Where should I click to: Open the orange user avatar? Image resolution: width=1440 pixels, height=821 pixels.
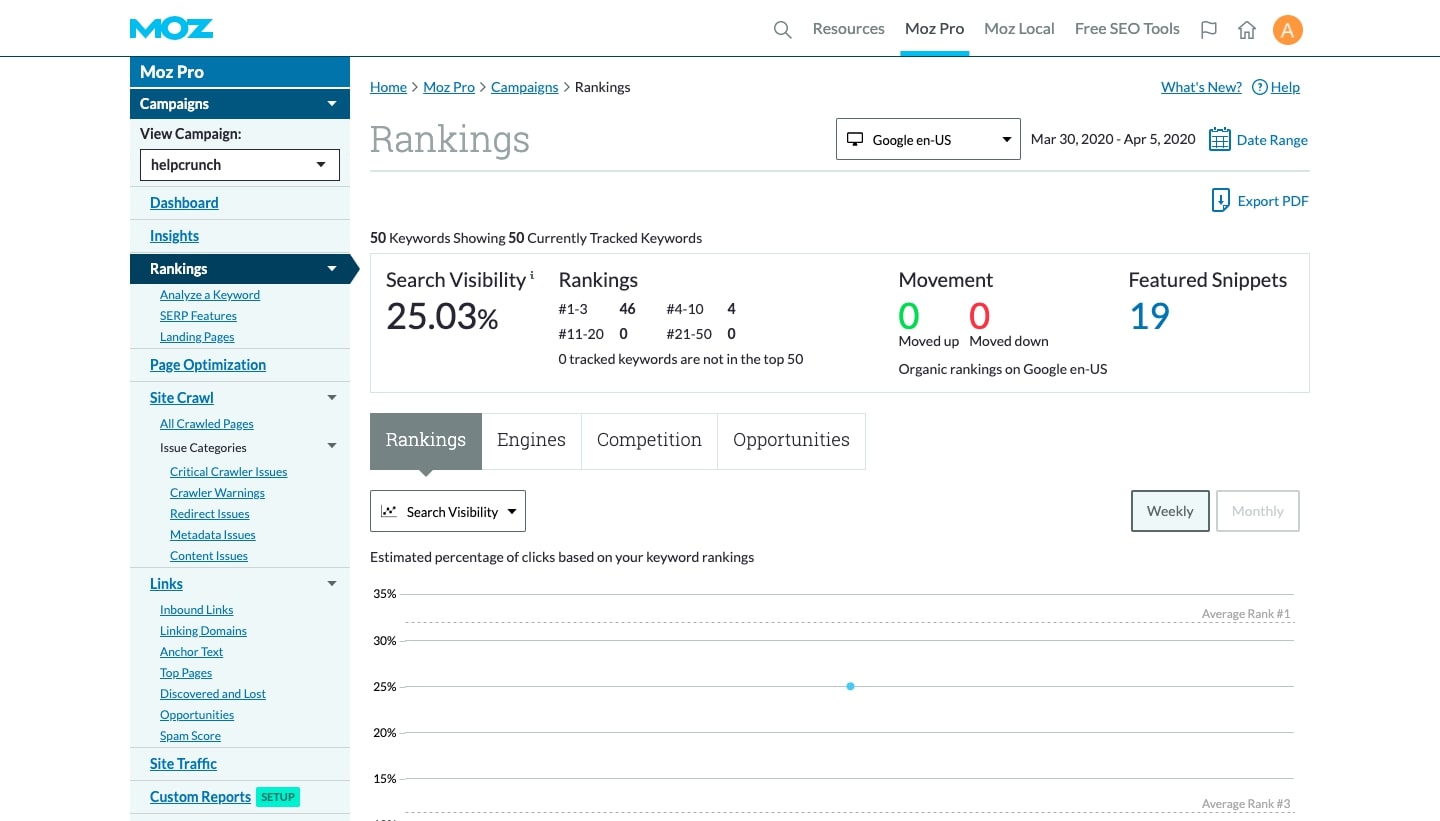[x=1288, y=30]
